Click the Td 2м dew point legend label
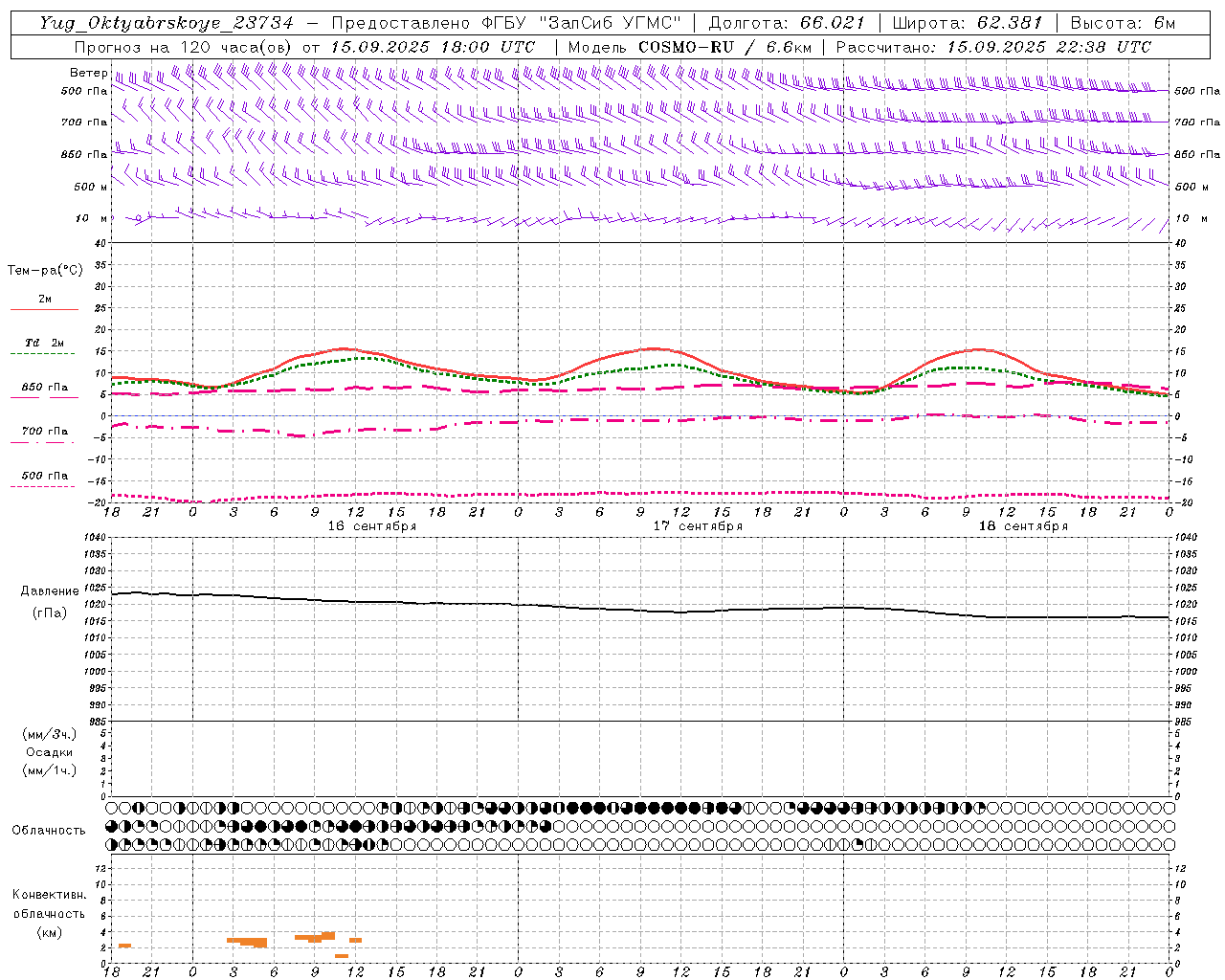 (x=45, y=343)
